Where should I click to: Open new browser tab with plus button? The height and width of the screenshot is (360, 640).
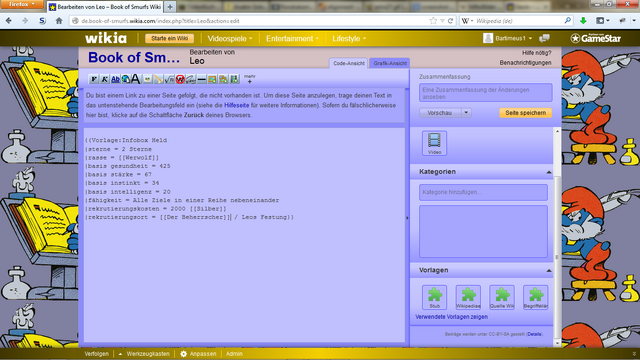click(170, 7)
